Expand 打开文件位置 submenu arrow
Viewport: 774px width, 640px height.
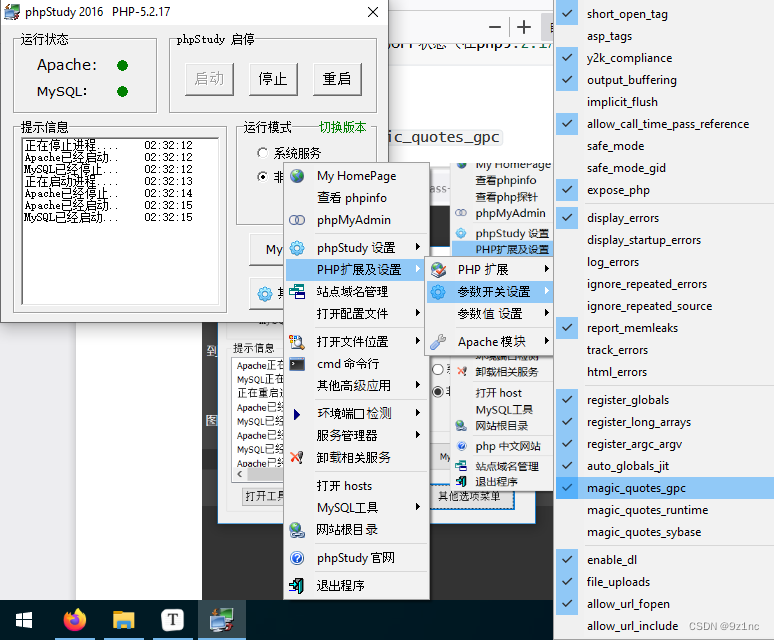[418, 340]
